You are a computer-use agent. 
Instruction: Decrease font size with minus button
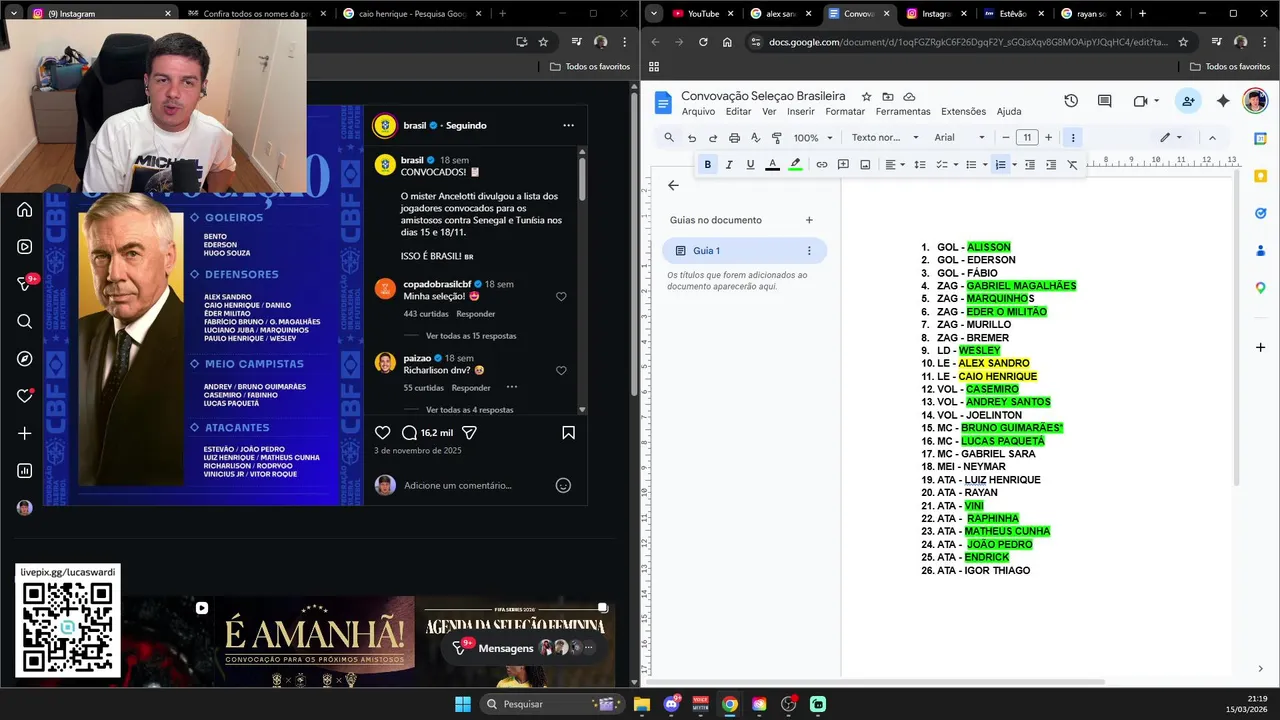(x=1004, y=137)
